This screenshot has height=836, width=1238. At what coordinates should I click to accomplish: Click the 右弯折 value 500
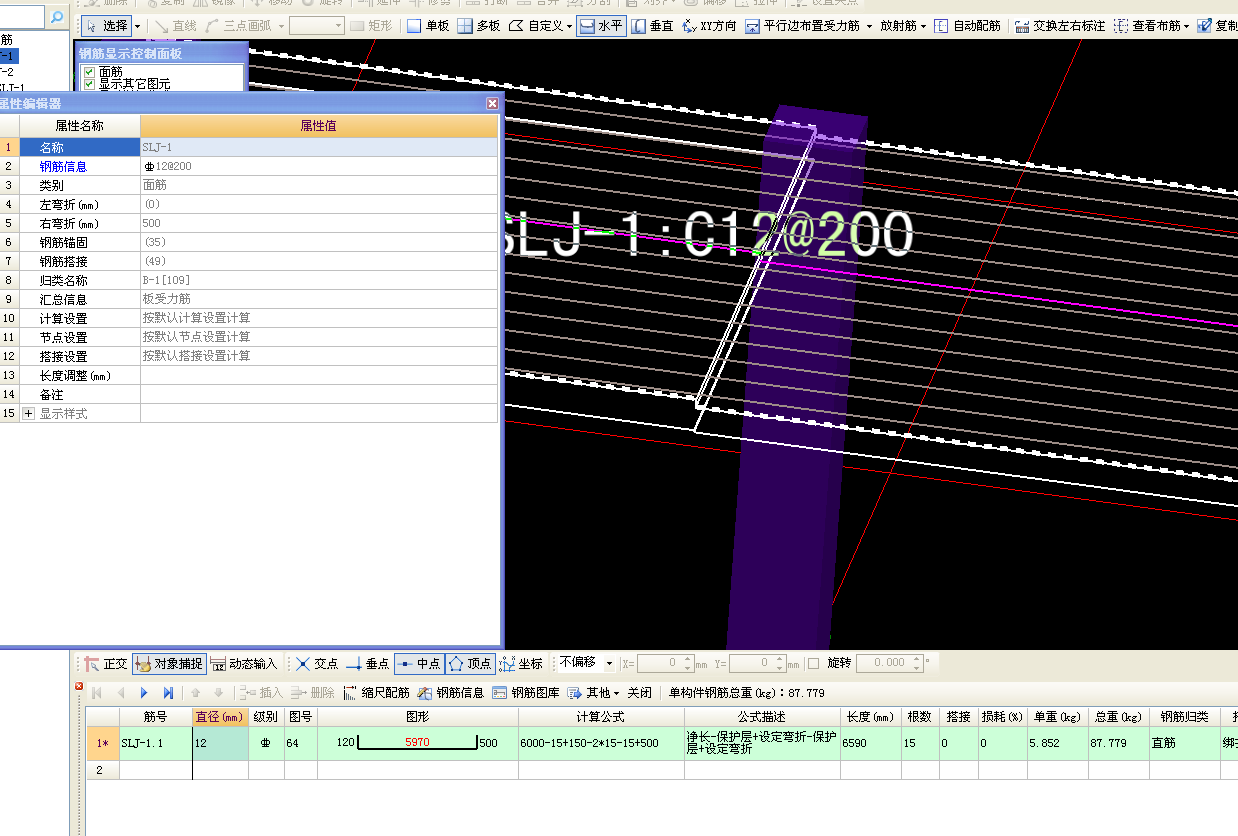click(x=319, y=223)
